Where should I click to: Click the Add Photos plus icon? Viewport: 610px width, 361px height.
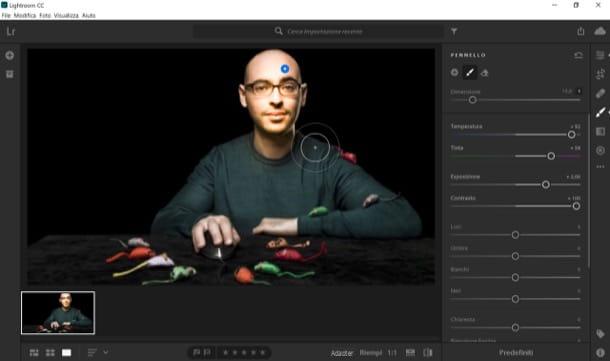(x=10, y=55)
